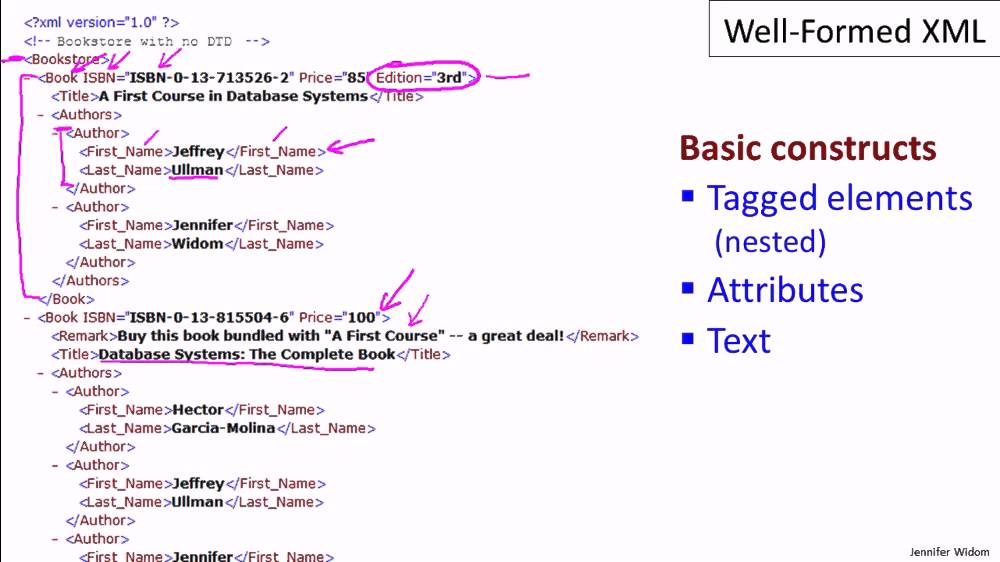Click the Jennifer first name above Widom

202,225
